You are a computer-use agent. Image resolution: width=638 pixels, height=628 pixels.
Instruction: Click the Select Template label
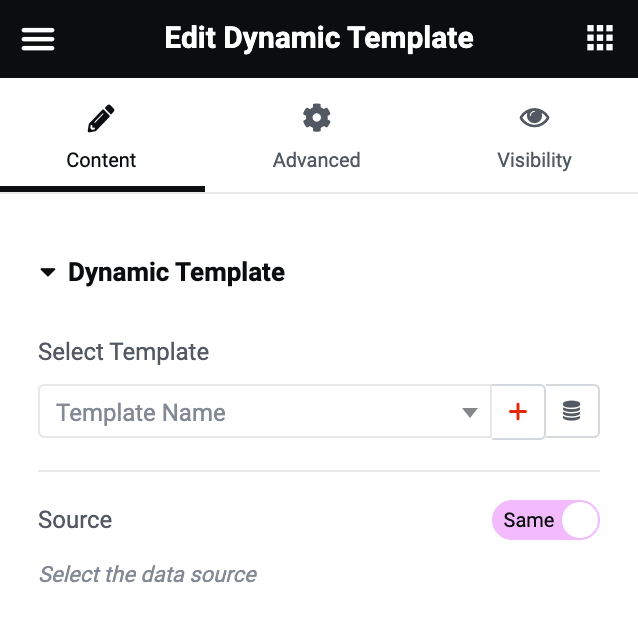123,352
